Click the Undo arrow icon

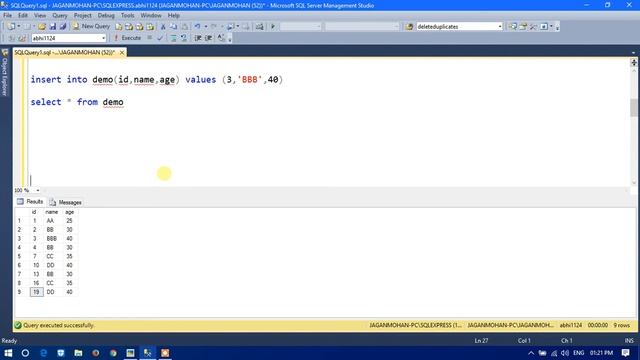tap(198, 27)
